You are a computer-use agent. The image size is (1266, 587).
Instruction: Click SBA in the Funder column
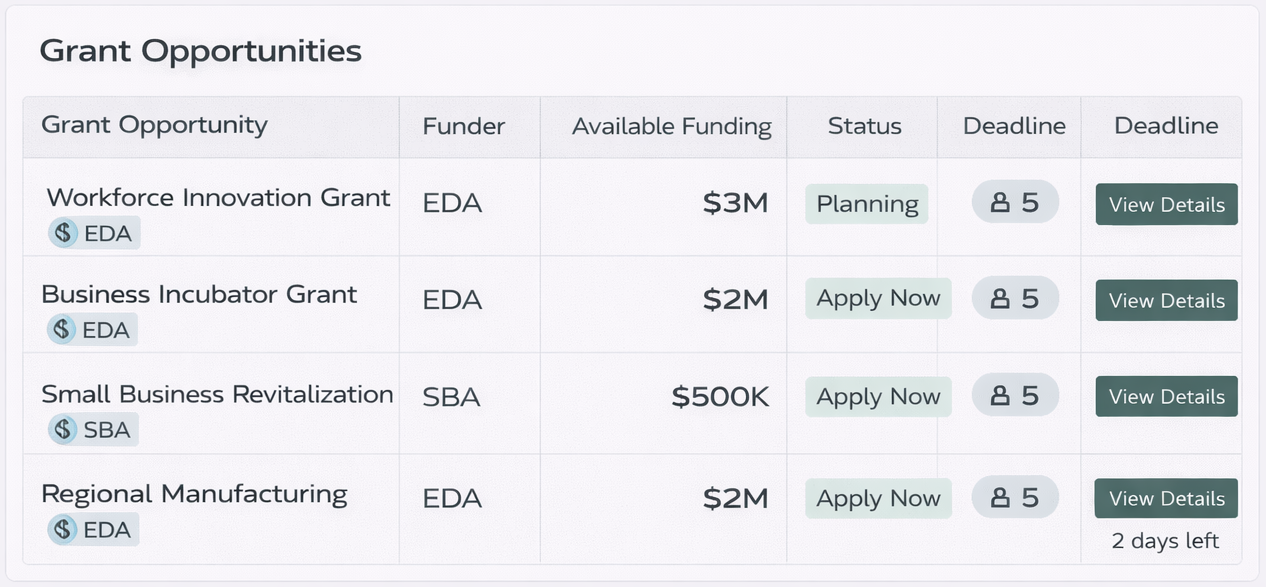451,397
